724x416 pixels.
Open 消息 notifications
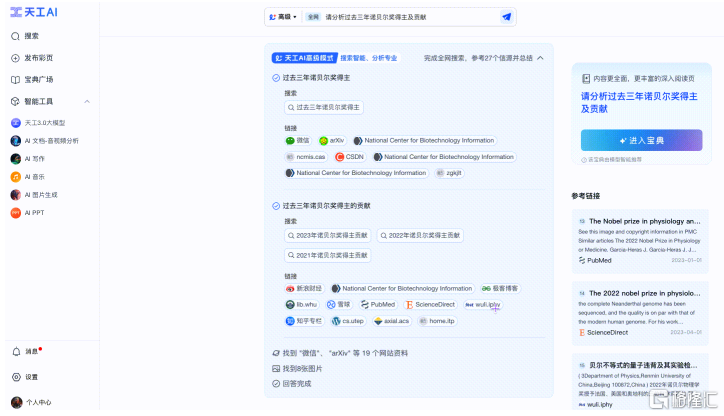[x=26, y=352]
